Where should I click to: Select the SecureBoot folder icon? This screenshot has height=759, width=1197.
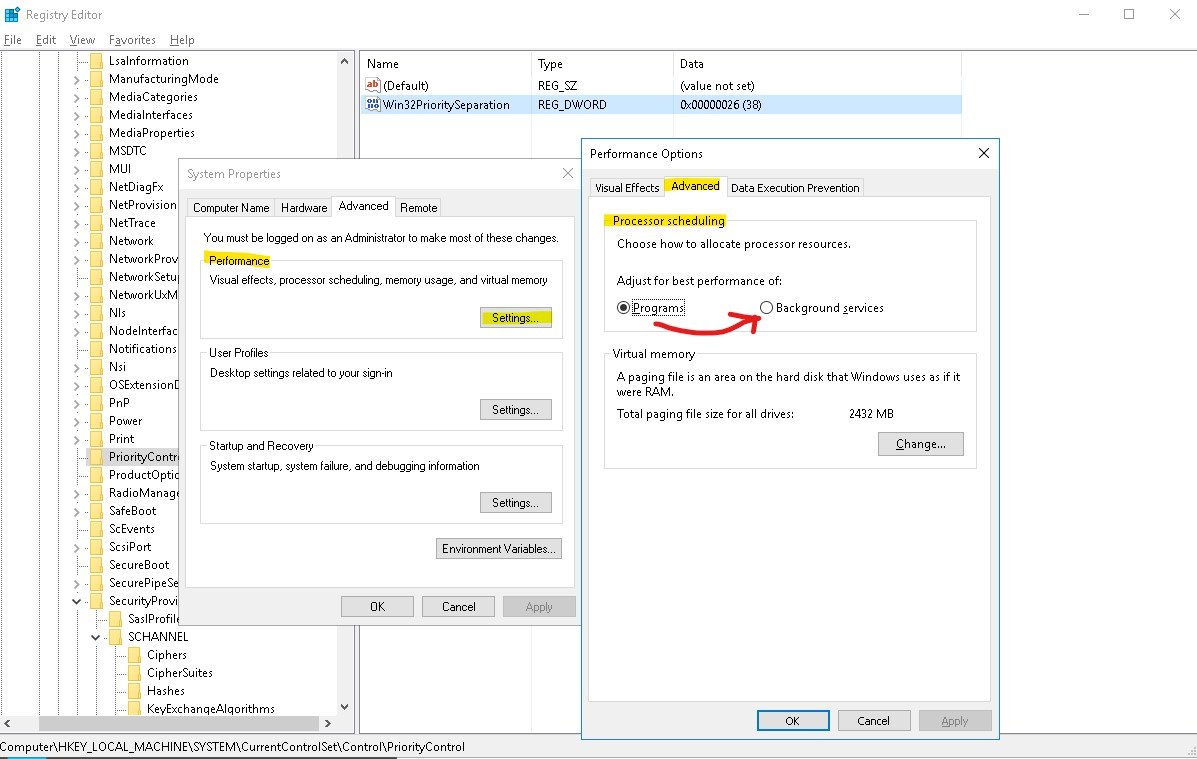[x=96, y=565]
